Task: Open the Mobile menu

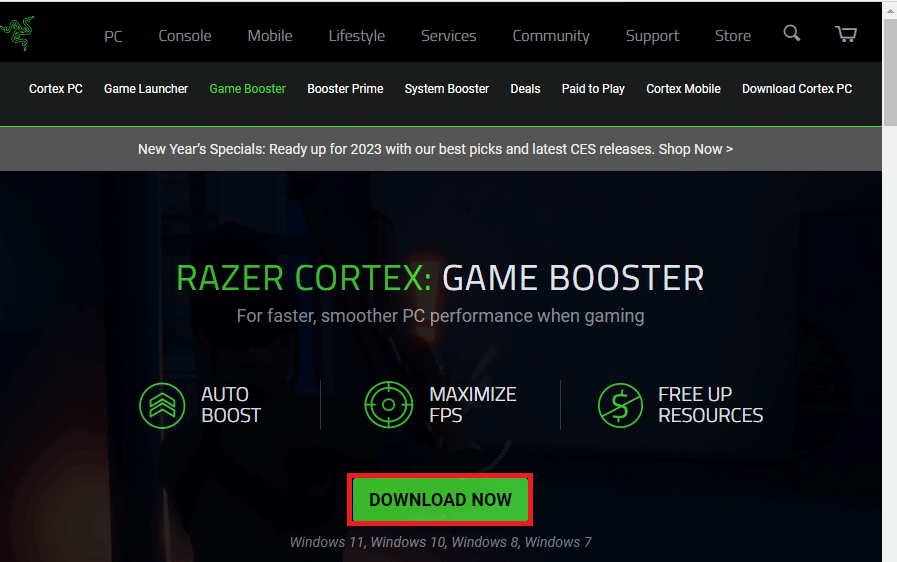Action: [x=270, y=36]
